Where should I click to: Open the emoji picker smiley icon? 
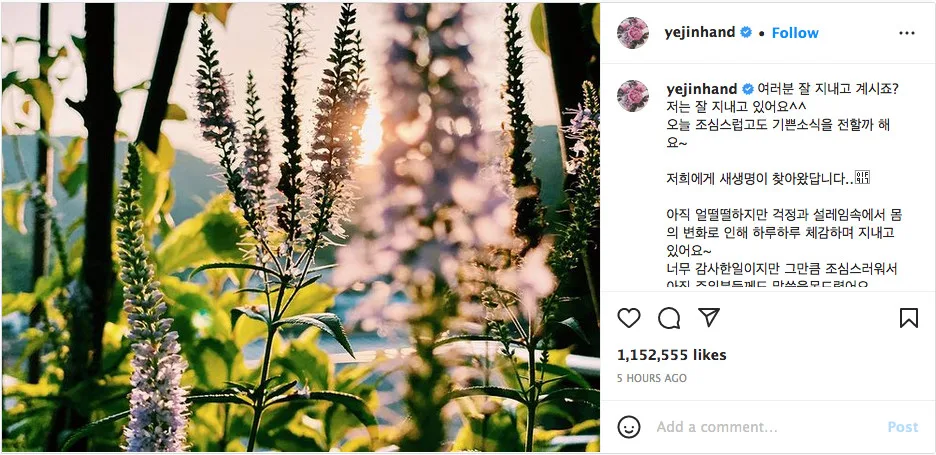[x=629, y=427]
